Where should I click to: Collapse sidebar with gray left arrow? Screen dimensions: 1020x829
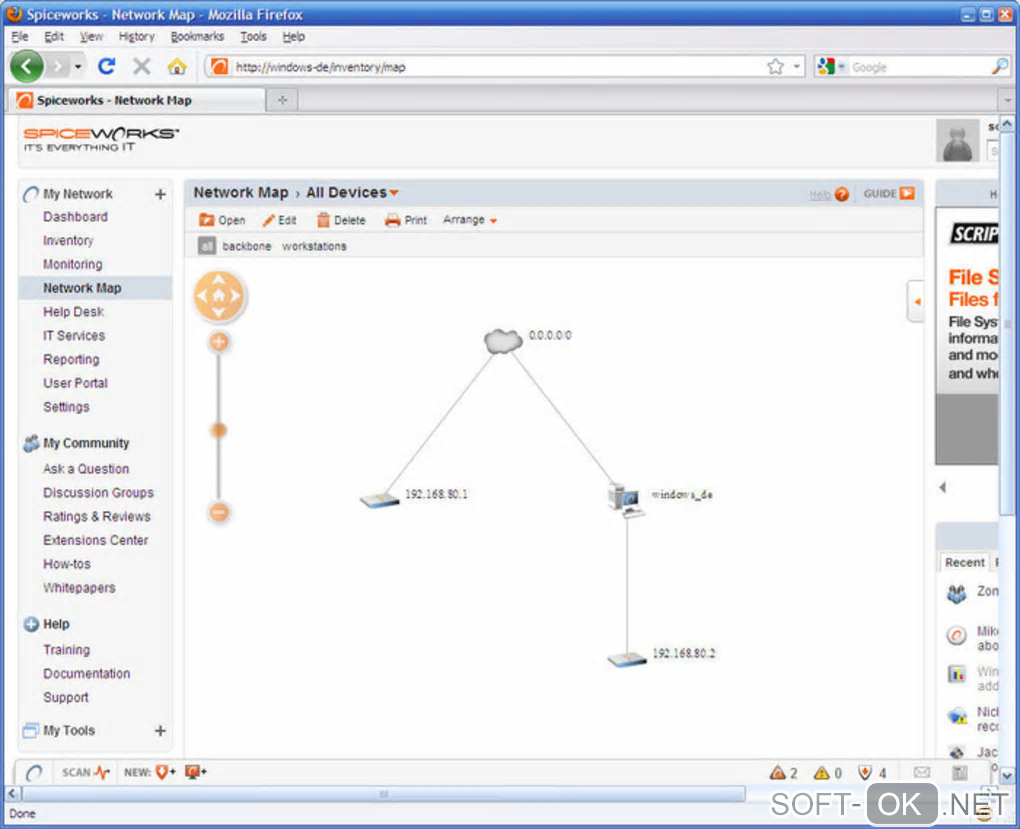(943, 487)
